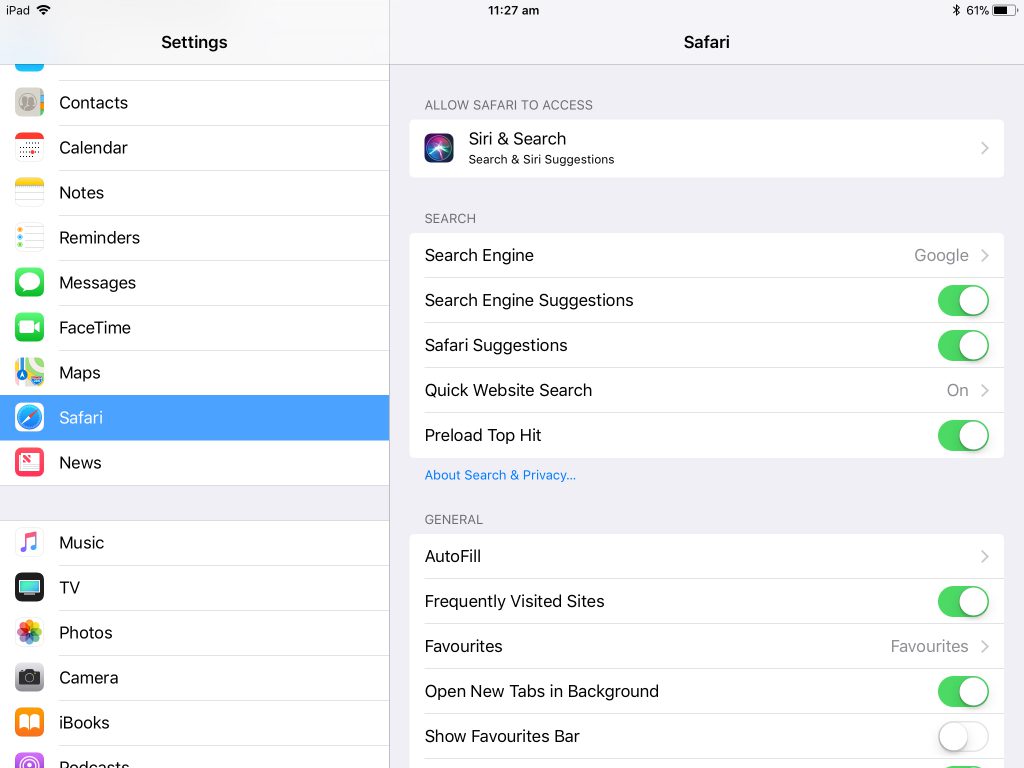Disable Preload Top Hit switch
Viewport: 1024px width, 768px height.
click(963, 436)
